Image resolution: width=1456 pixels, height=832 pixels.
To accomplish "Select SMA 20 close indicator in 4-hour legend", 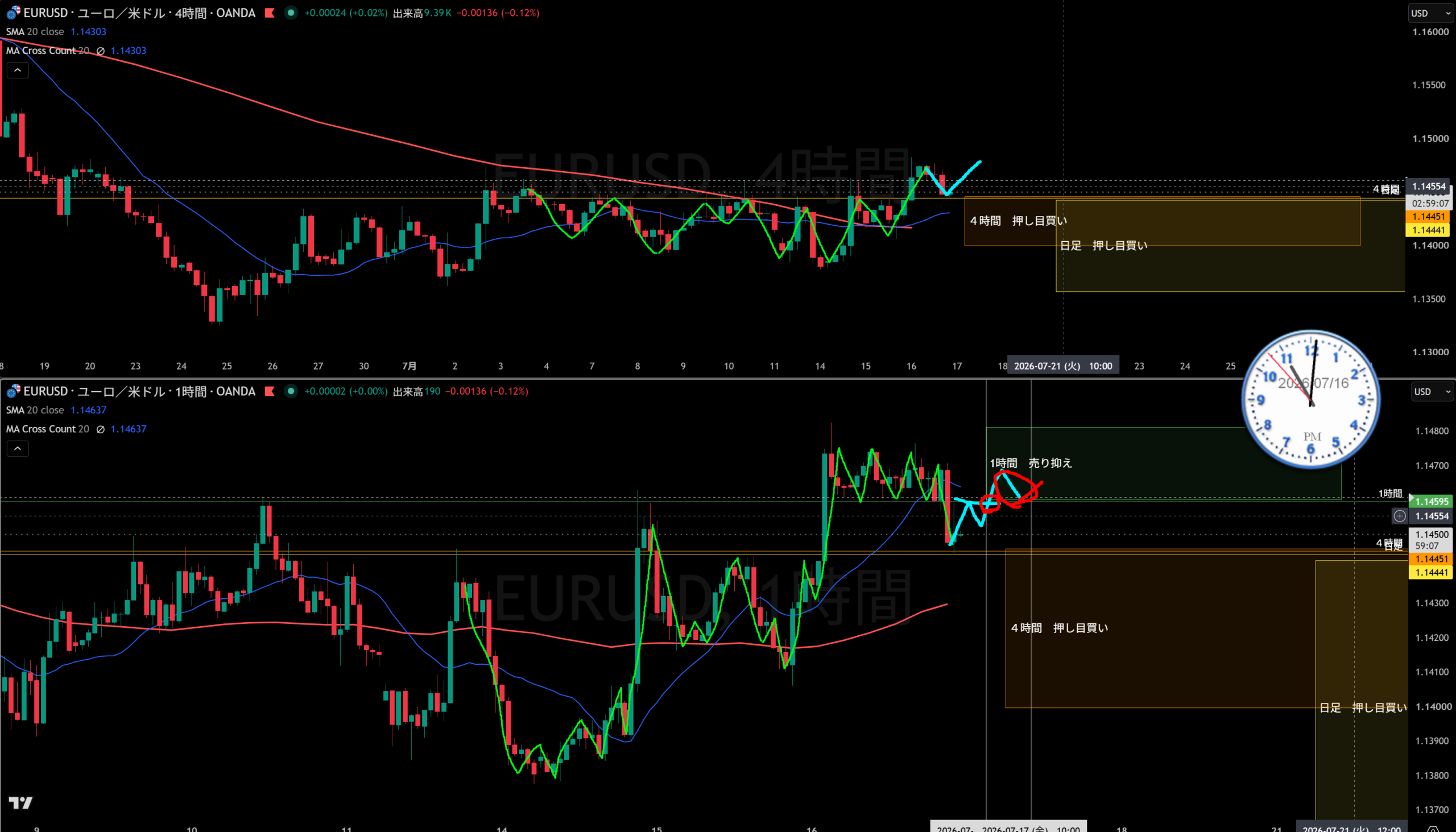I will click(35, 31).
